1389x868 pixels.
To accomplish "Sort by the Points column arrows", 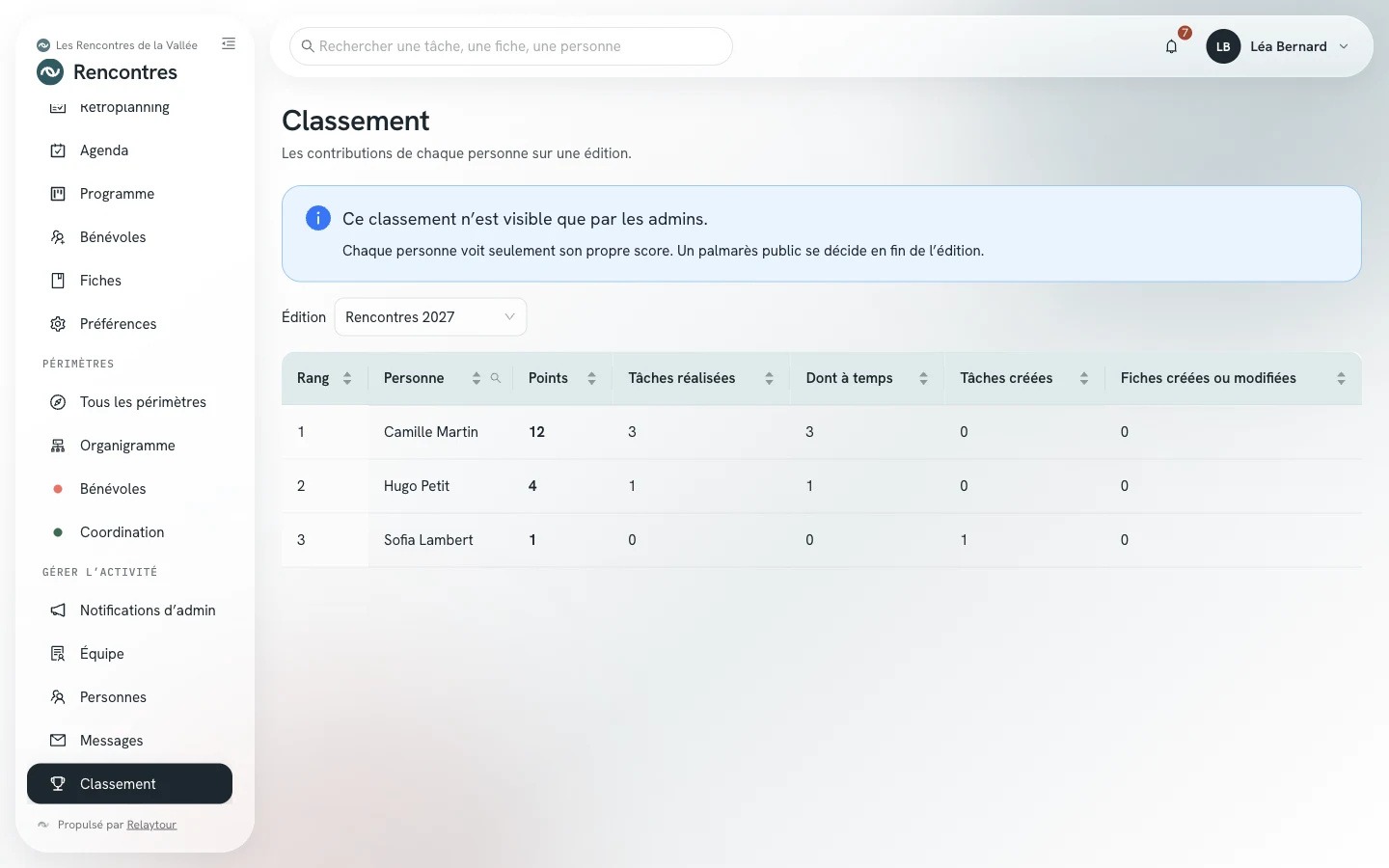I will (x=591, y=378).
